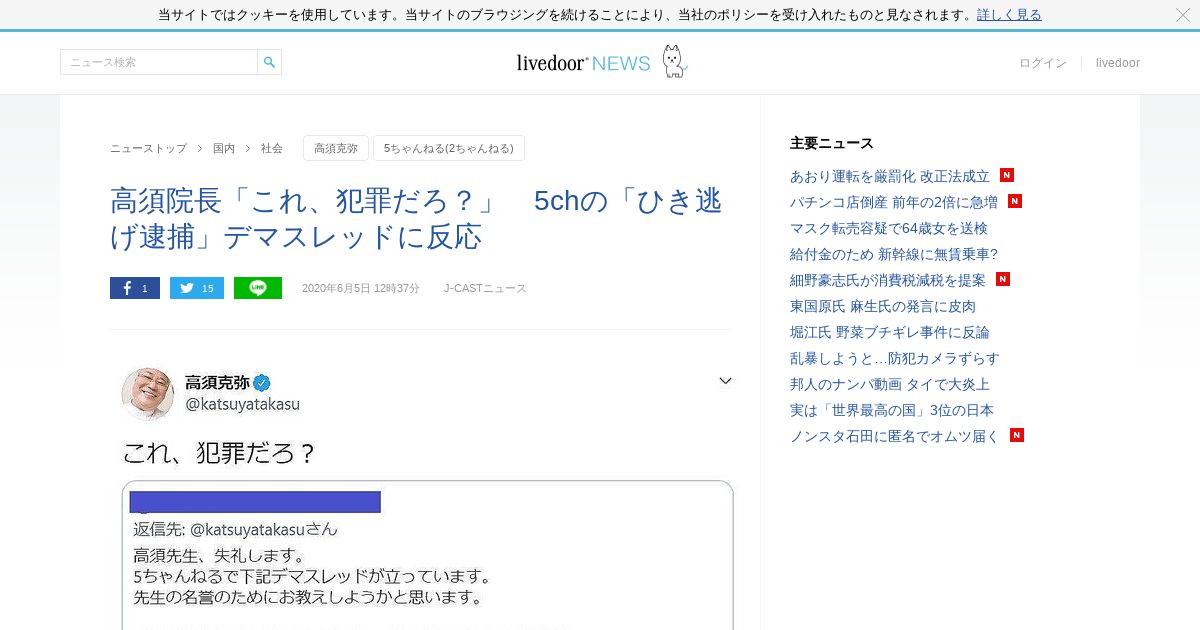
Task: Share the article via LINE
Action: click(x=258, y=288)
